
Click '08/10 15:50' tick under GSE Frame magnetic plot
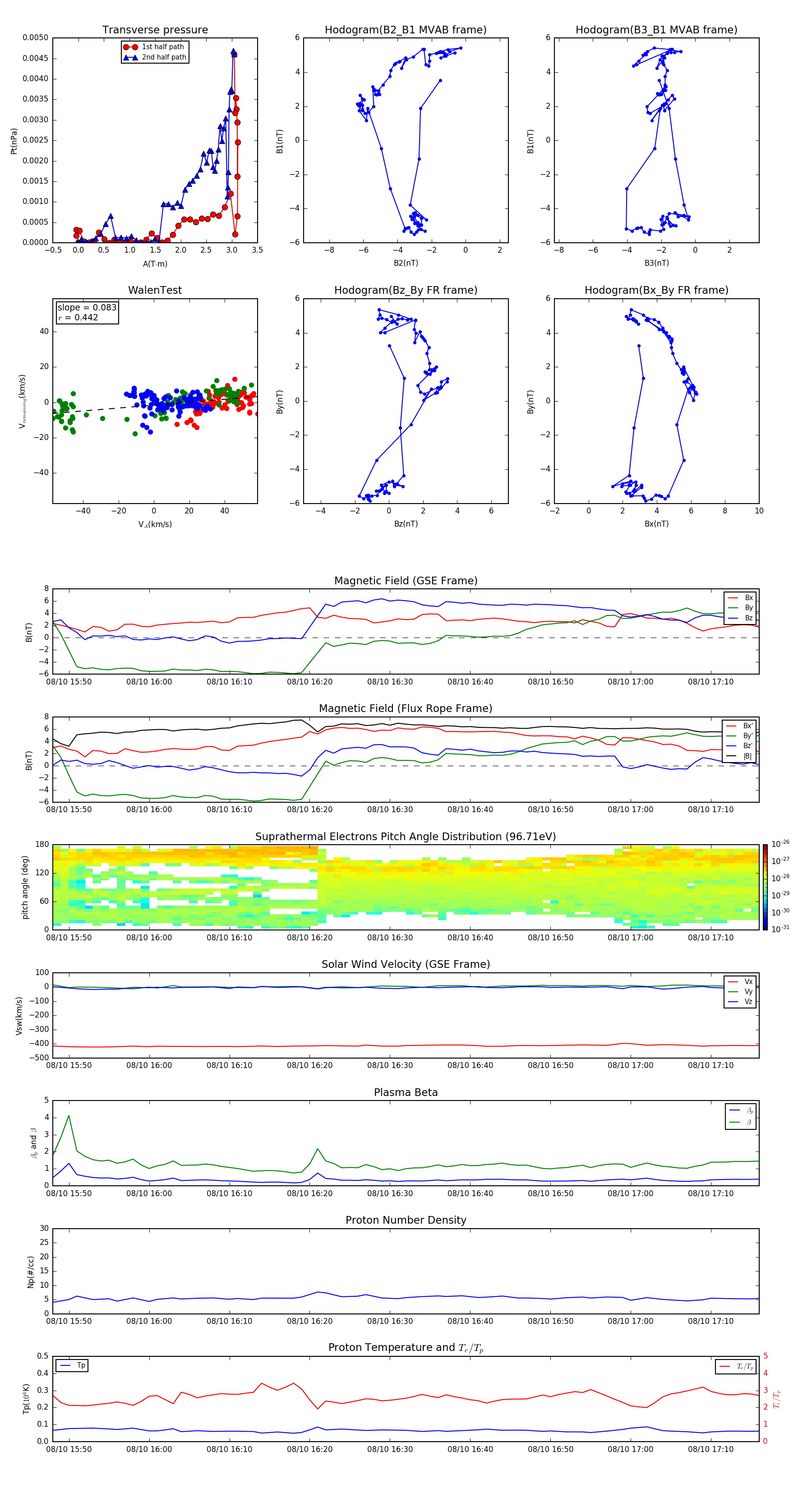click(x=69, y=682)
